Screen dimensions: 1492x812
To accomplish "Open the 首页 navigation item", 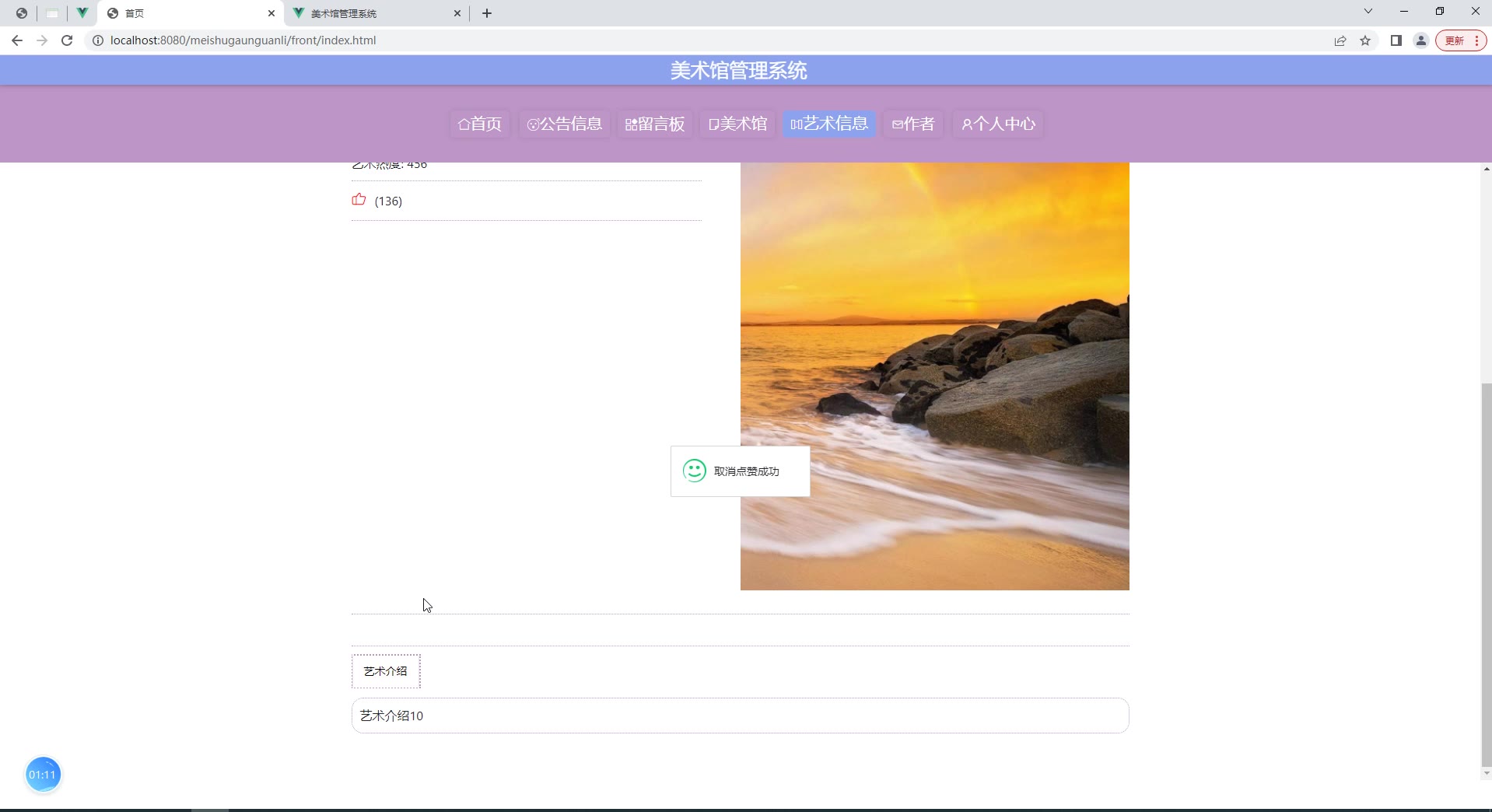I will pyautogui.click(x=480, y=124).
